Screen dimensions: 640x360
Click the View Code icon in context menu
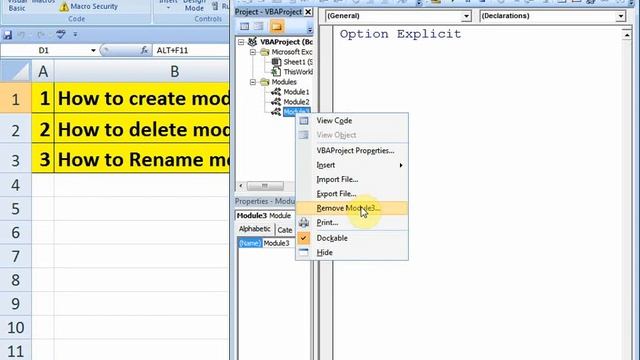[x=304, y=121]
